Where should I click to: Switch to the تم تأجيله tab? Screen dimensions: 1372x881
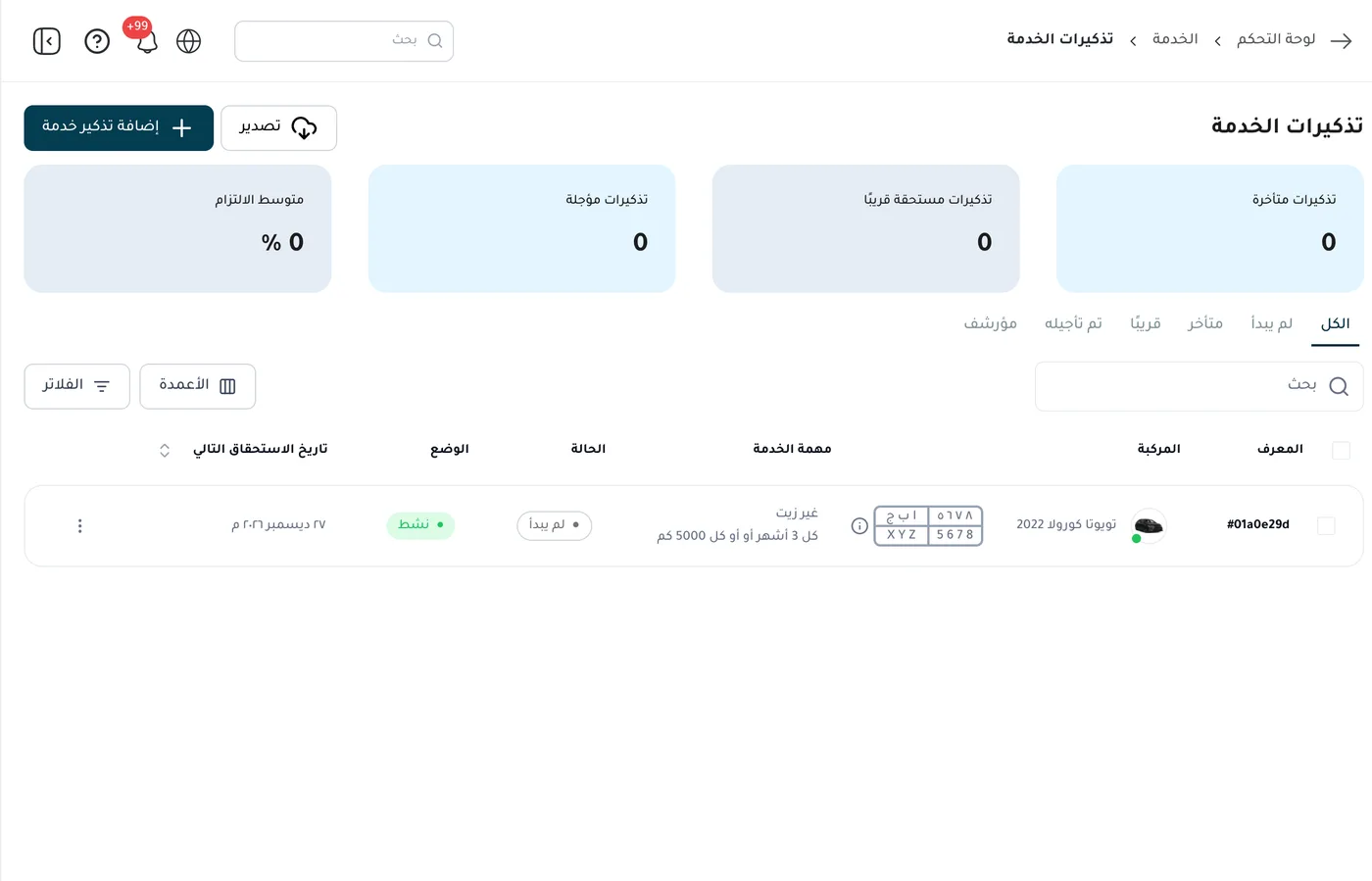click(1073, 324)
